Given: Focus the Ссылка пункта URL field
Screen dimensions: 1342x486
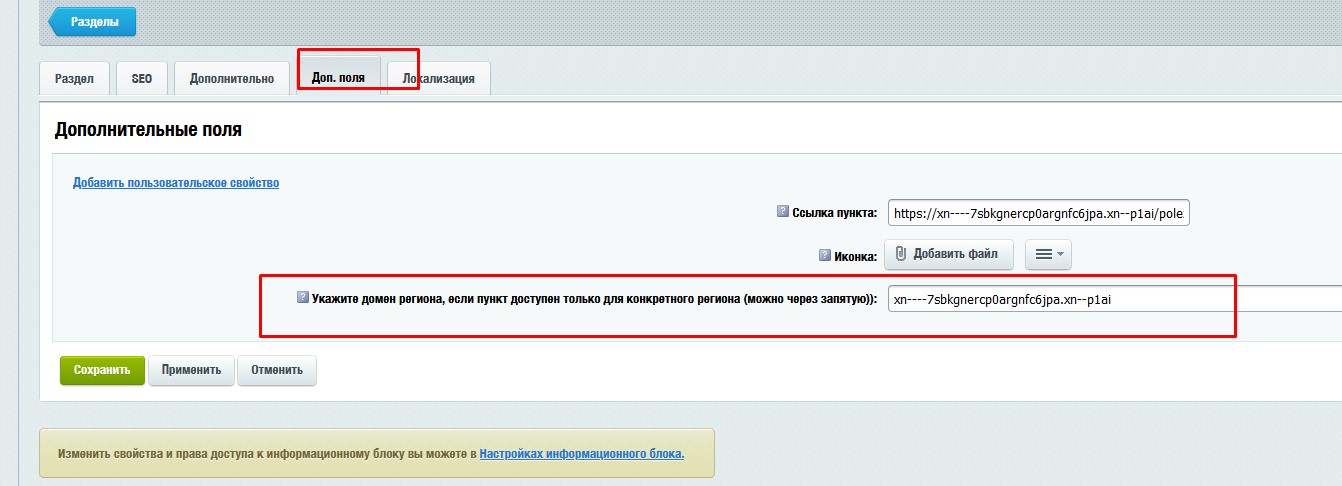Looking at the screenshot, I should coord(1038,213).
